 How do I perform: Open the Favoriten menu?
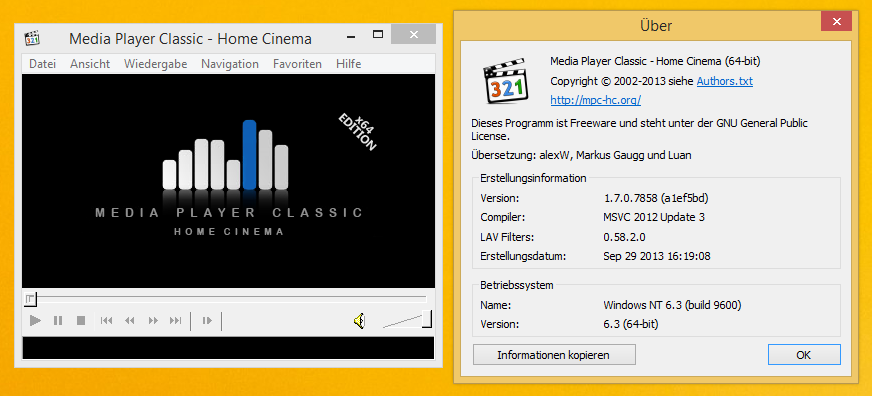(298, 64)
